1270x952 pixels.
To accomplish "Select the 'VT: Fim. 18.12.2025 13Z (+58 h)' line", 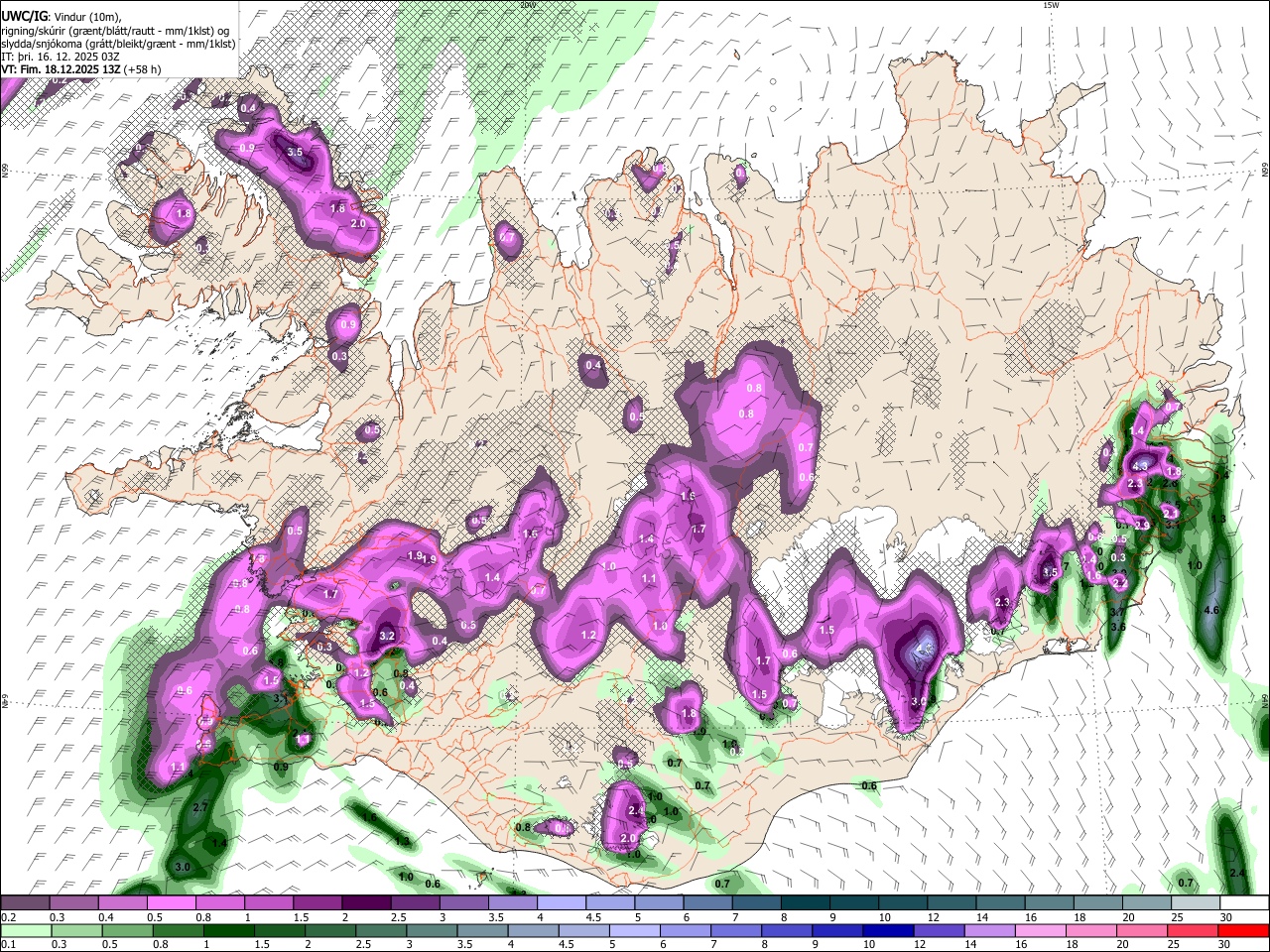I will pos(81,69).
